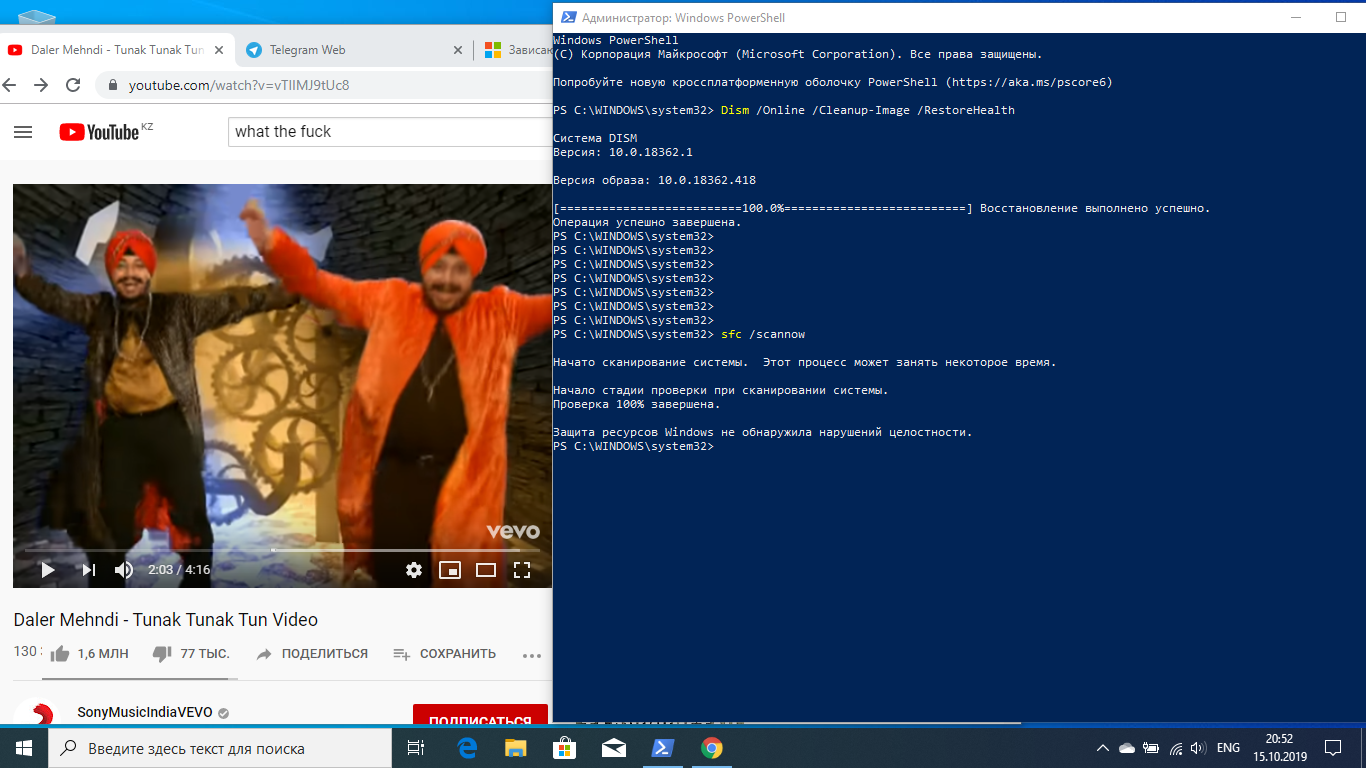Reload the page in Chrome

click(x=73, y=85)
